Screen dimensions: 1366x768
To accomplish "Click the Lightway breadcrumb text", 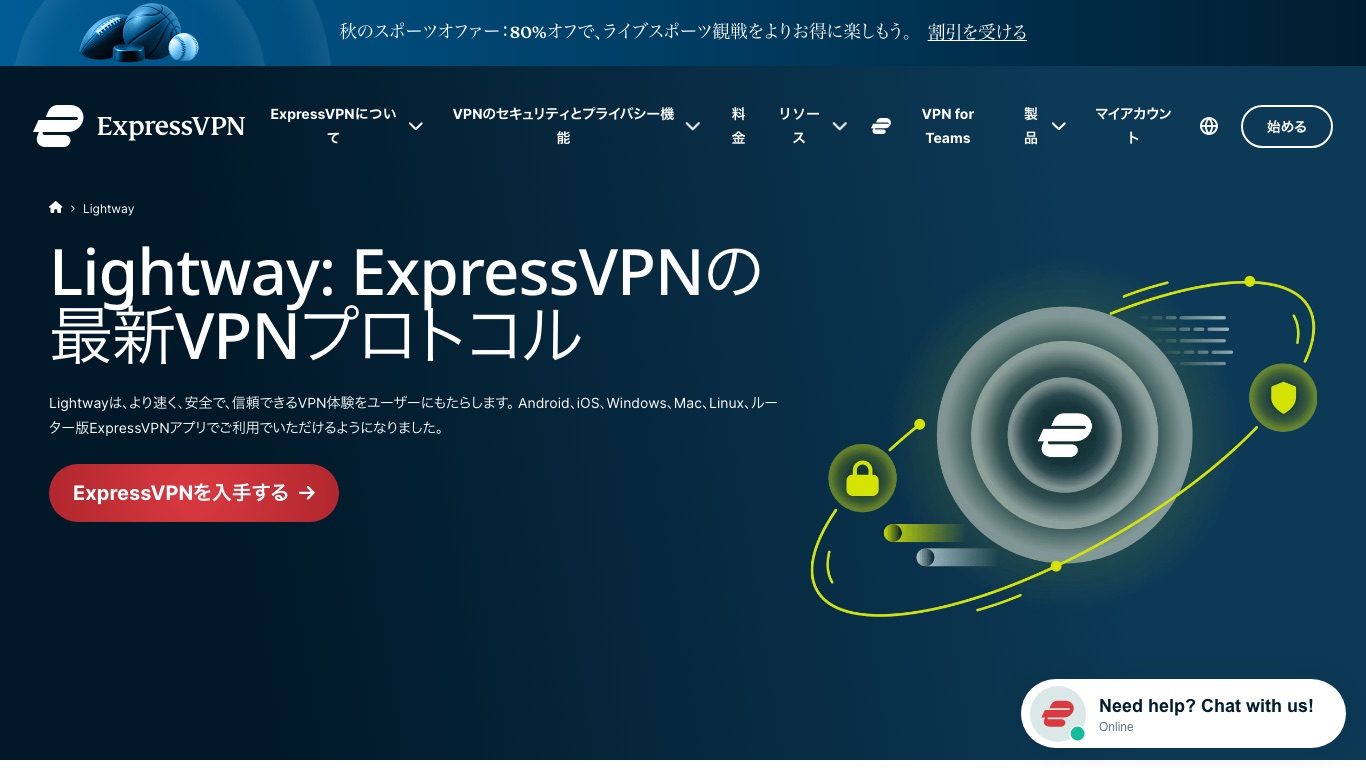I will tap(108, 209).
